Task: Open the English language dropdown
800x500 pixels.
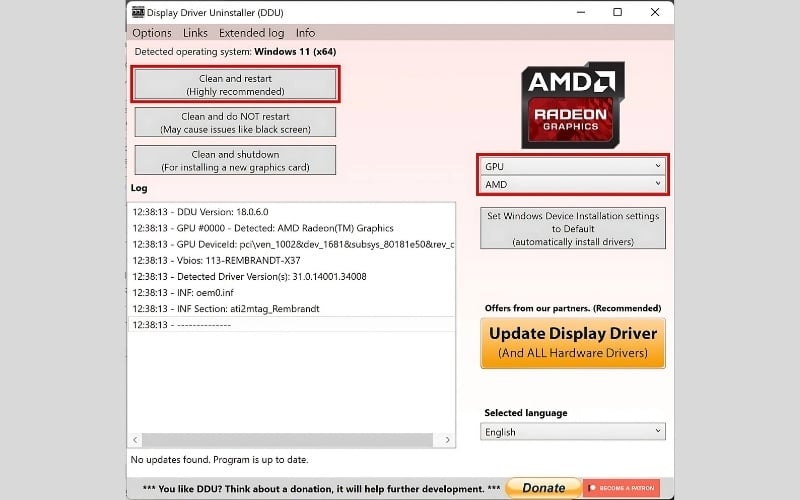Action: click(573, 432)
